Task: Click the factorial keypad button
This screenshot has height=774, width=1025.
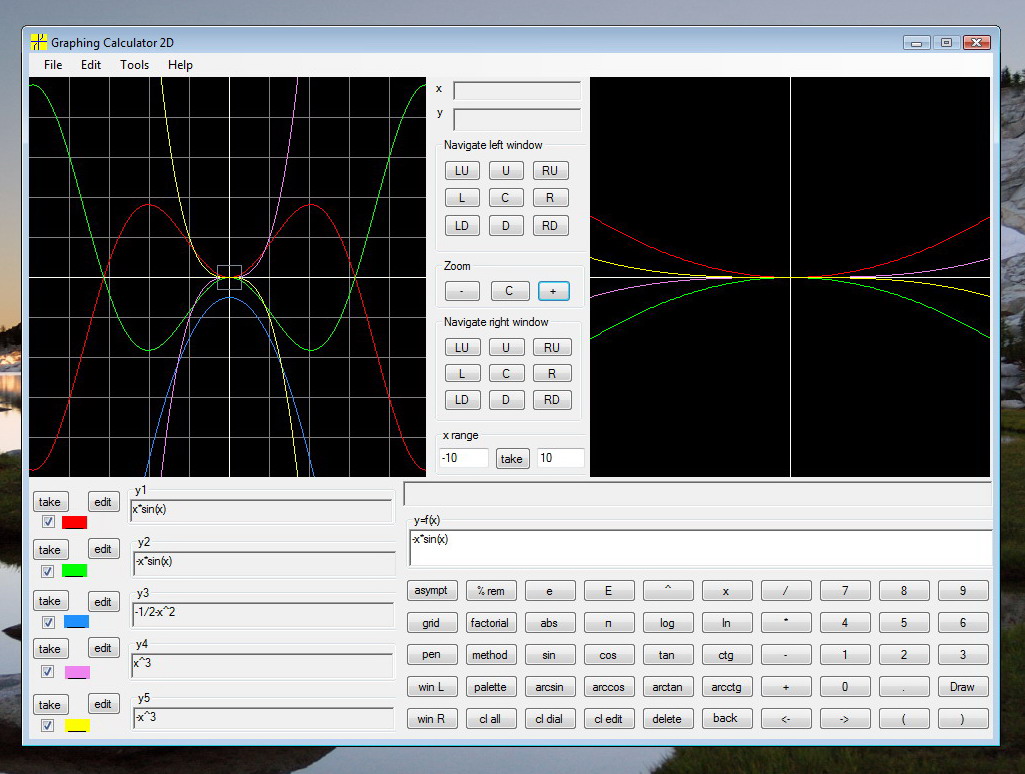Action: tap(491, 622)
